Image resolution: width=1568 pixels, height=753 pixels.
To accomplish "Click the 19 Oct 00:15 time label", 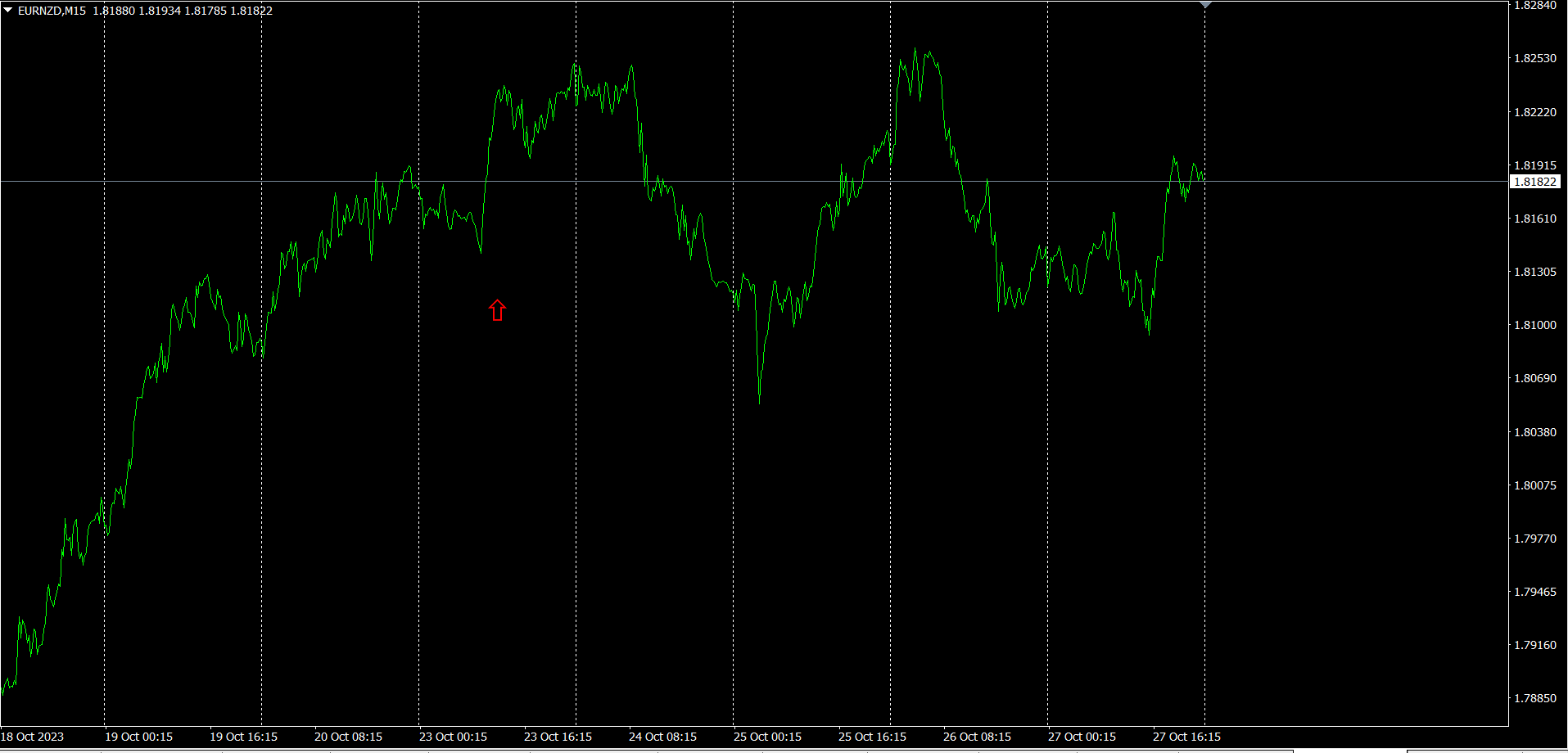I will [x=138, y=737].
